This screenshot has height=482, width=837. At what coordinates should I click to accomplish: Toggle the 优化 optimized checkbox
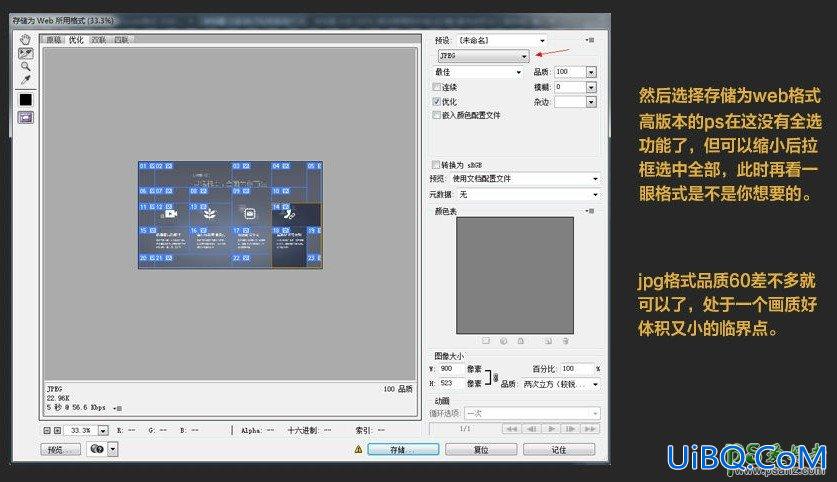point(437,101)
